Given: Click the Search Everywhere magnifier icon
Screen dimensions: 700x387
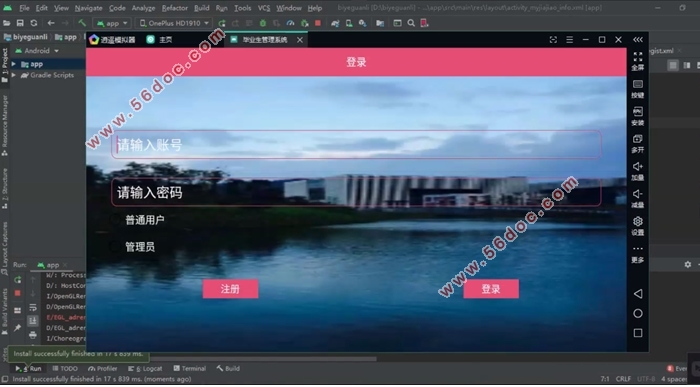Looking at the screenshot, I should (x=411, y=23).
